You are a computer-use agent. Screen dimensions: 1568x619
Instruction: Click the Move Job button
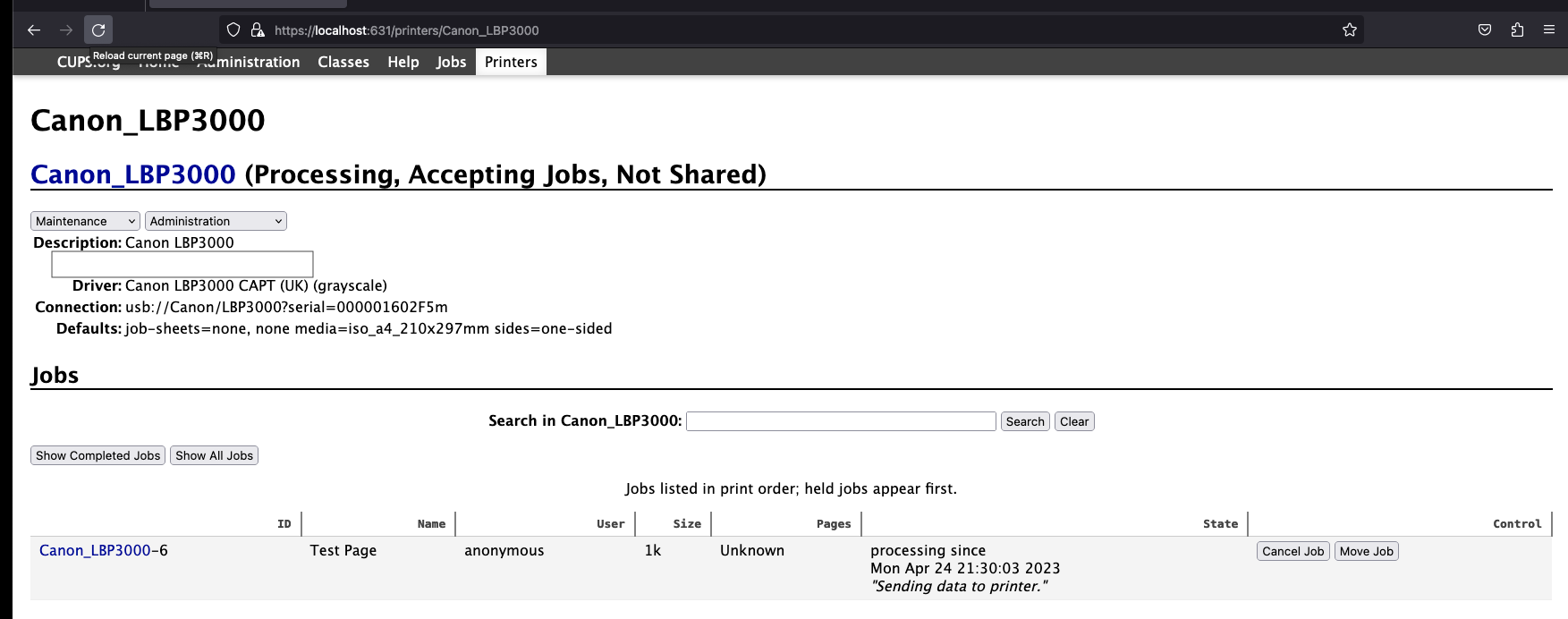pyautogui.click(x=1366, y=551)
